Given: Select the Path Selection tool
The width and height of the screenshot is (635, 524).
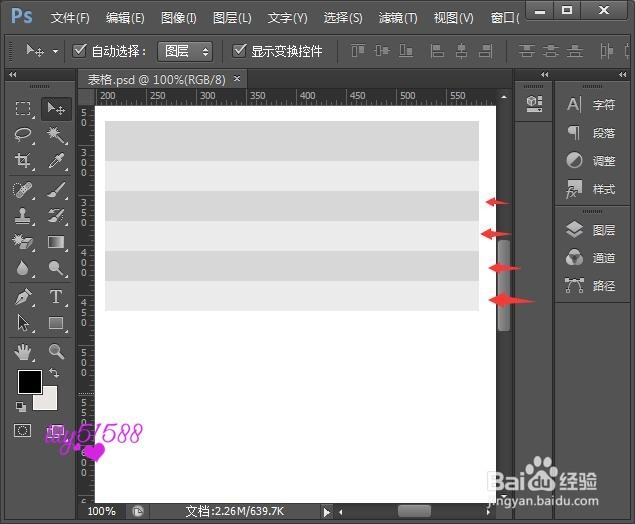Looking at the screenshot, I should (23, 323).
